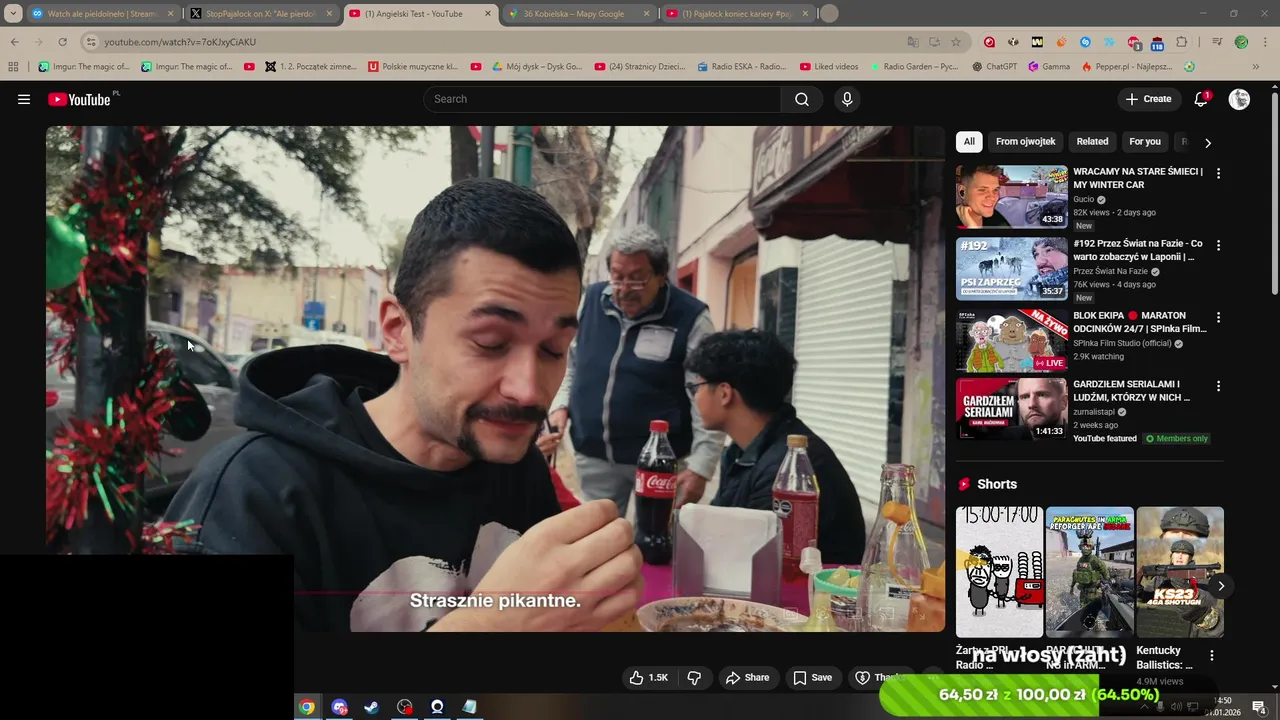This screenshot has width=1280, height=720.
Task: Select the All filter chip
Action: (969, 142)
